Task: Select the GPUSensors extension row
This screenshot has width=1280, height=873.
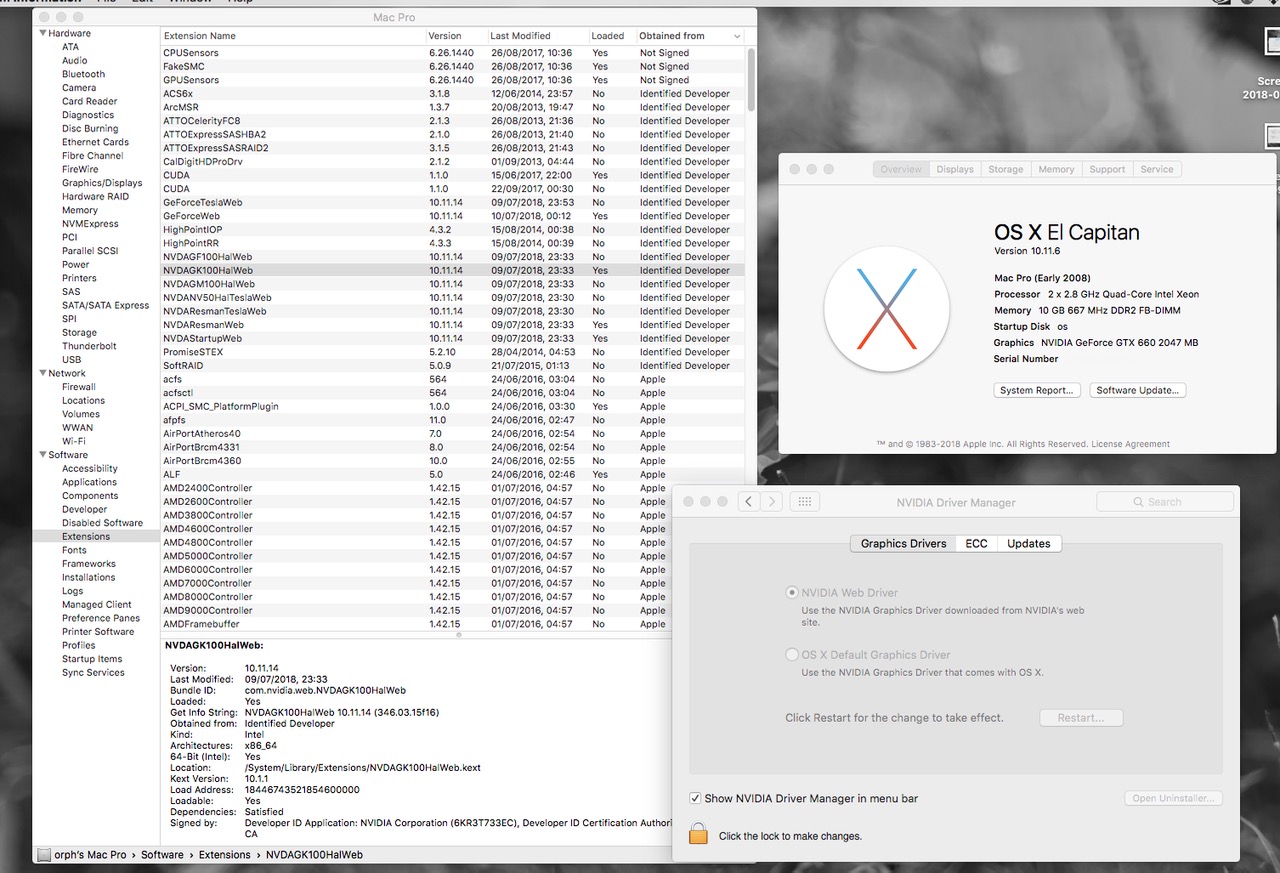Action: (453, 80)
